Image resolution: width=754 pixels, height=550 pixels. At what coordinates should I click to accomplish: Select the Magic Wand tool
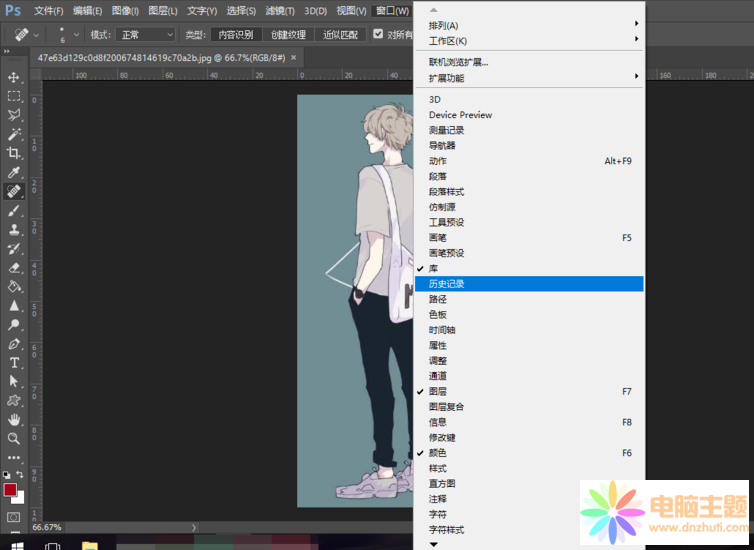(x=14, y=134)
